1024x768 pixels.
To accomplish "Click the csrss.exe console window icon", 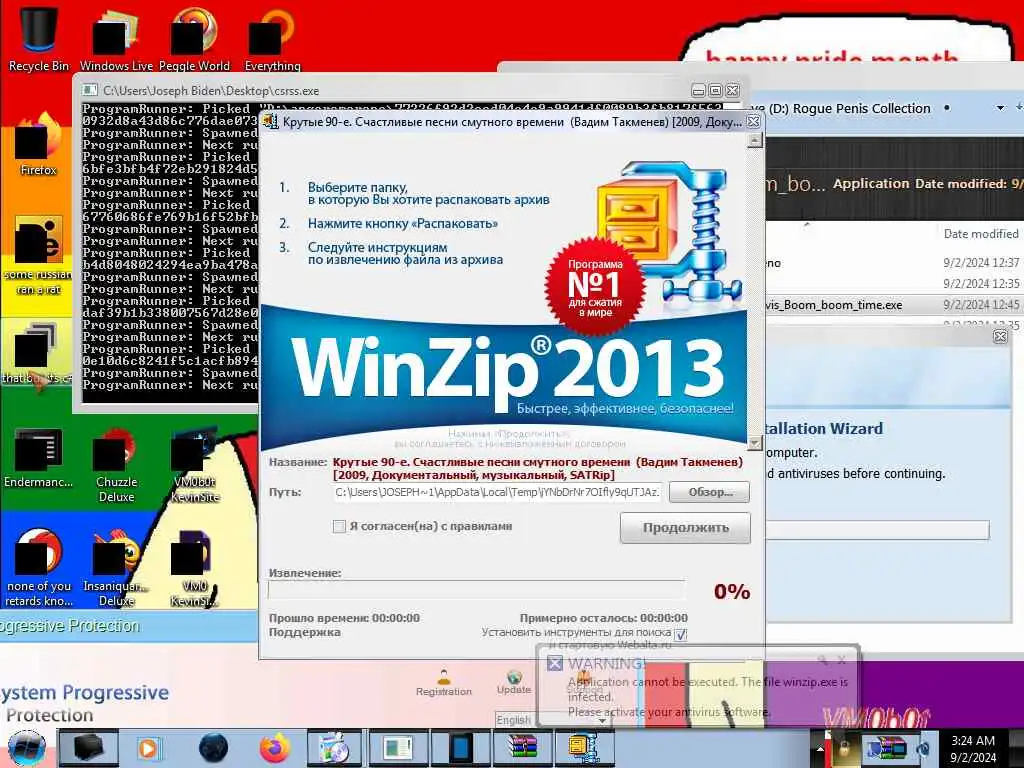I will (x=89, y=90).
